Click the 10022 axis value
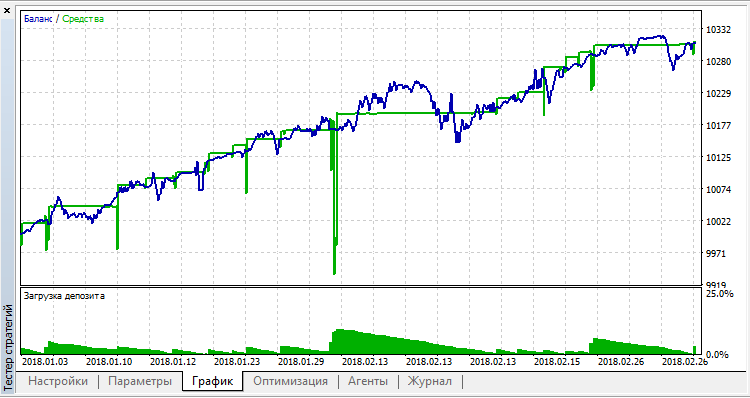 pyautogui.click(x=718, y=221)
